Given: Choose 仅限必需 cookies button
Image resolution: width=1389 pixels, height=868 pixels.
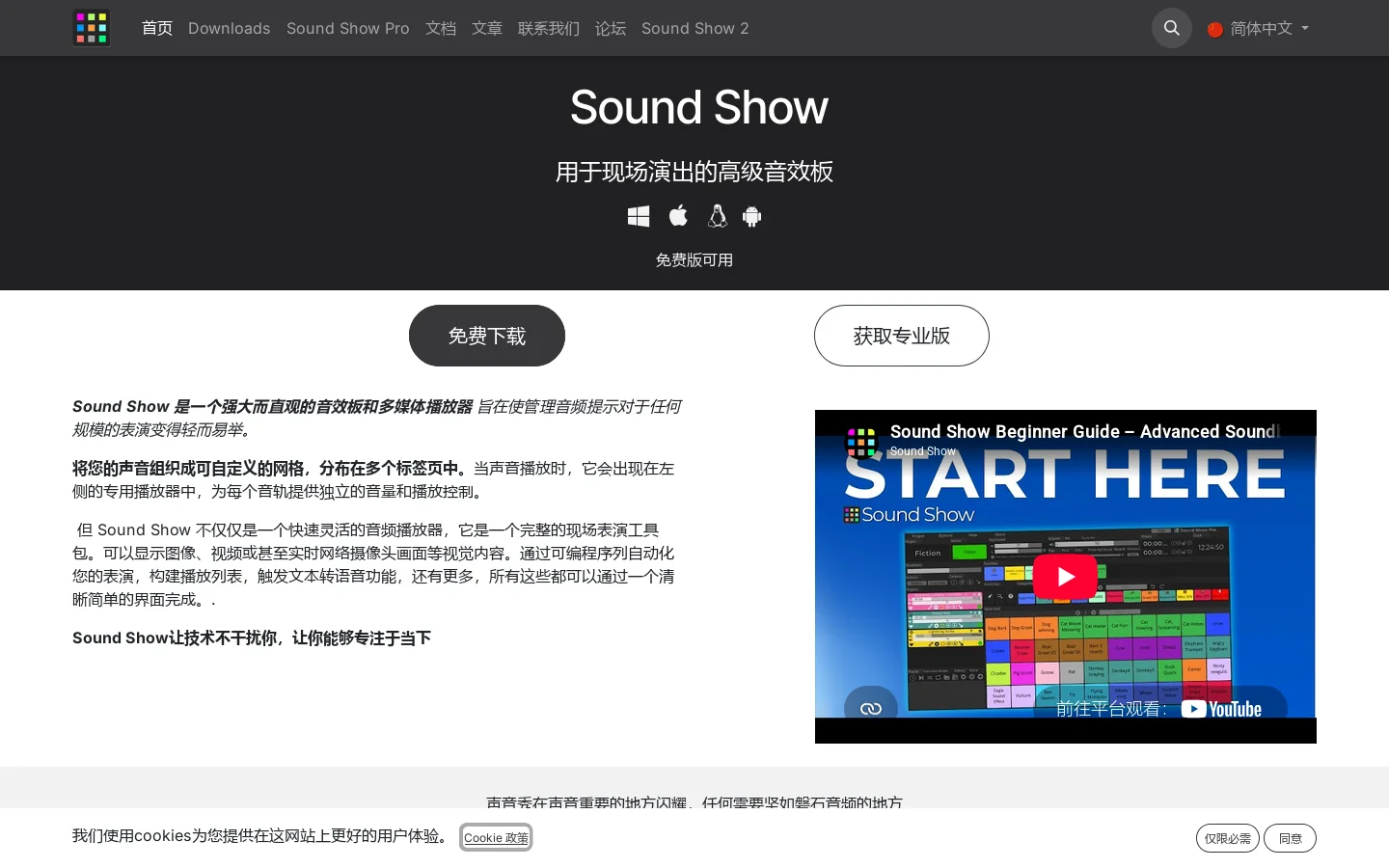Looking at the screenshot, I should [x=1228, y=838].
